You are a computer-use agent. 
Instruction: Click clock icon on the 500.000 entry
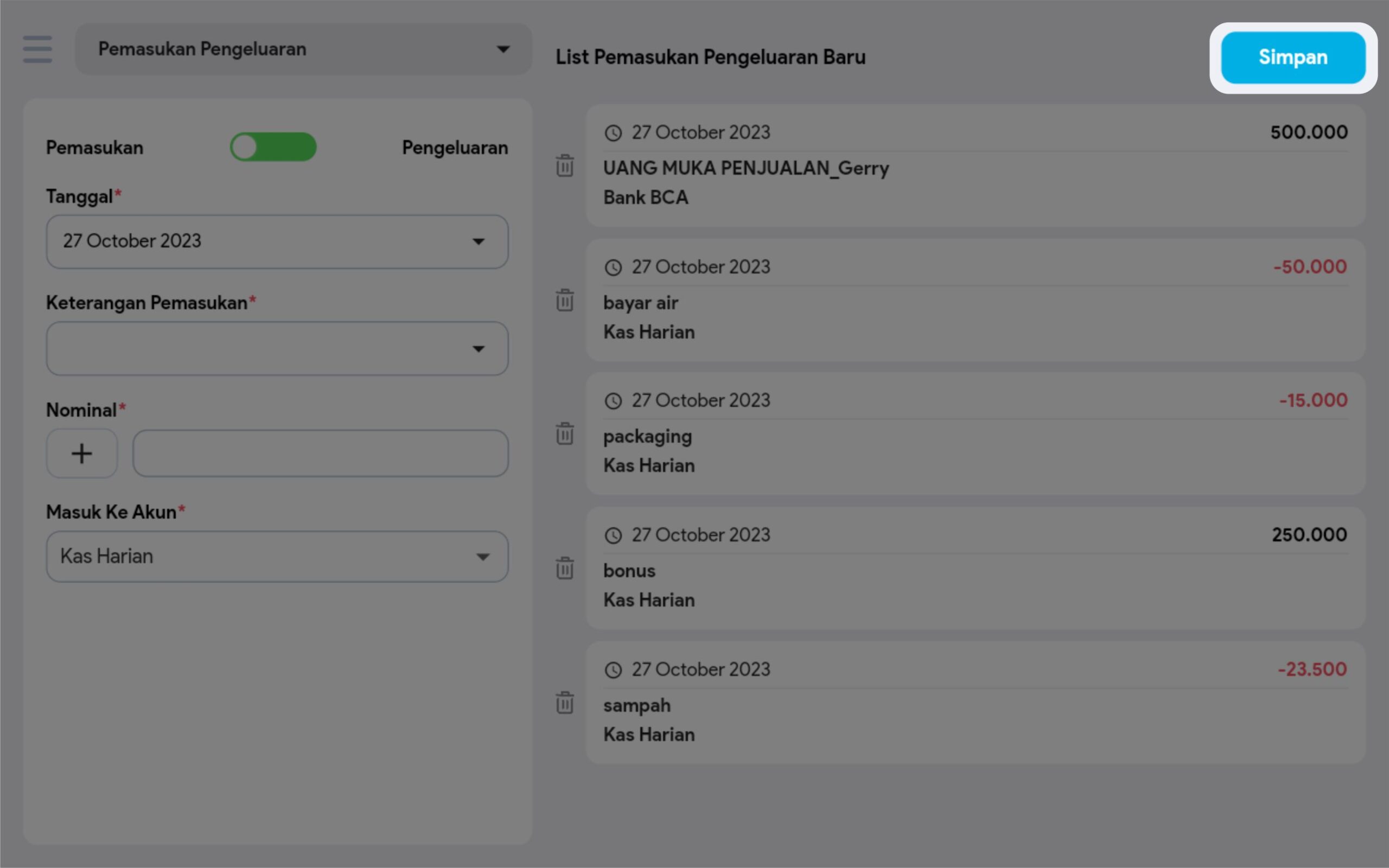click(x=613, y=133)
